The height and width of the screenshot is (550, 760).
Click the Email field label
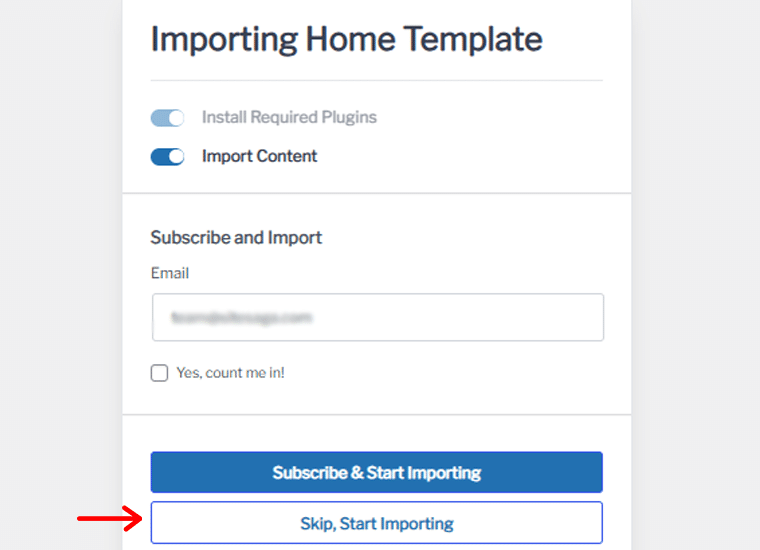tap(170, 273)
